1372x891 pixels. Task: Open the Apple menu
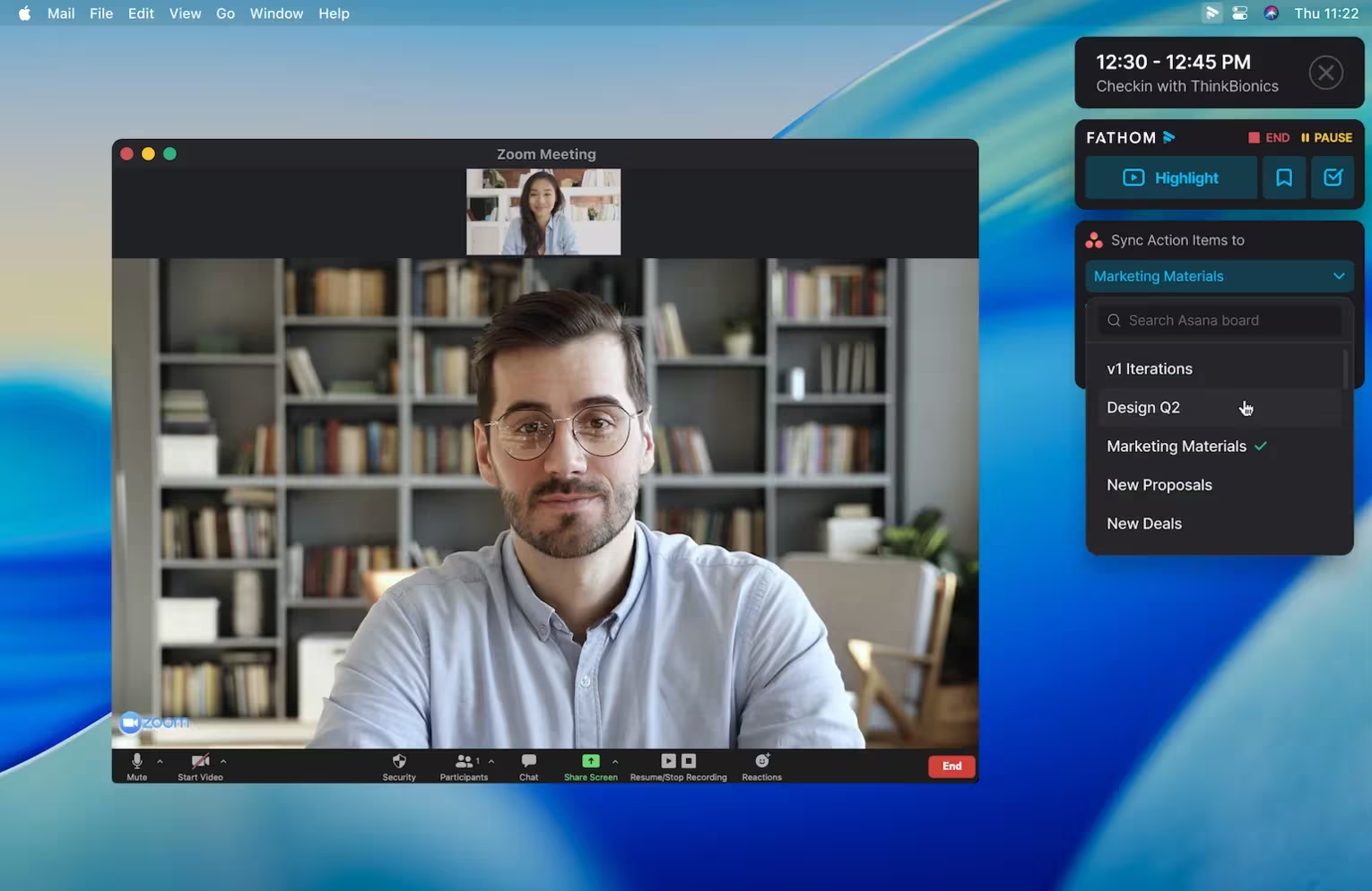point(24,13)
